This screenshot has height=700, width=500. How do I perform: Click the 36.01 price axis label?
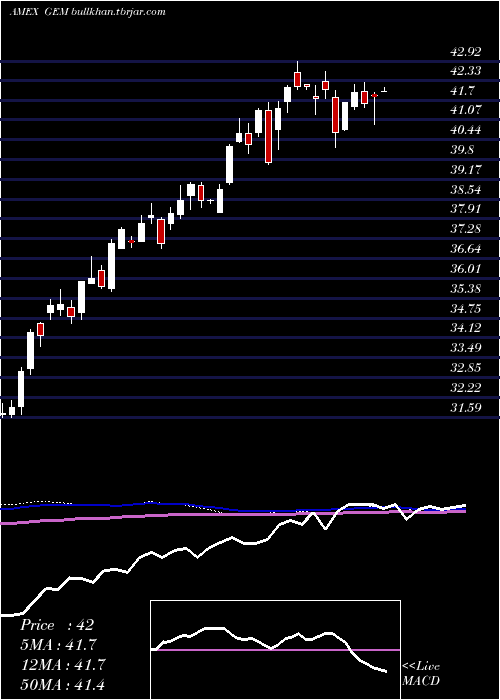tap(466, 269)
